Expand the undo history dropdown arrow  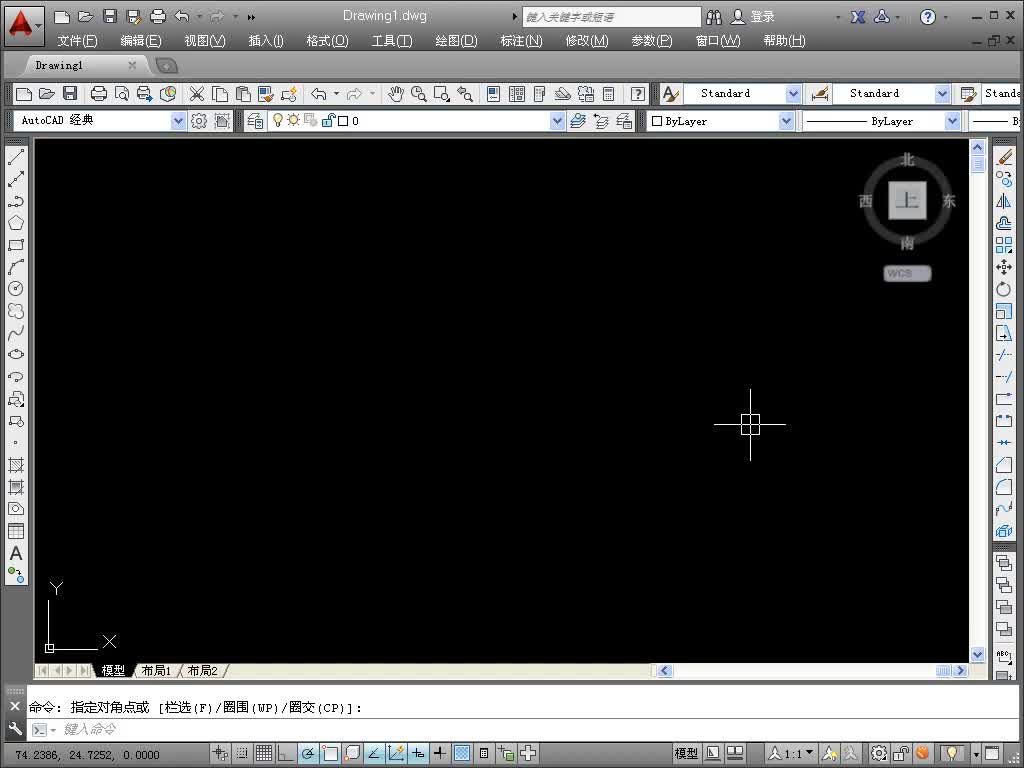336,94
